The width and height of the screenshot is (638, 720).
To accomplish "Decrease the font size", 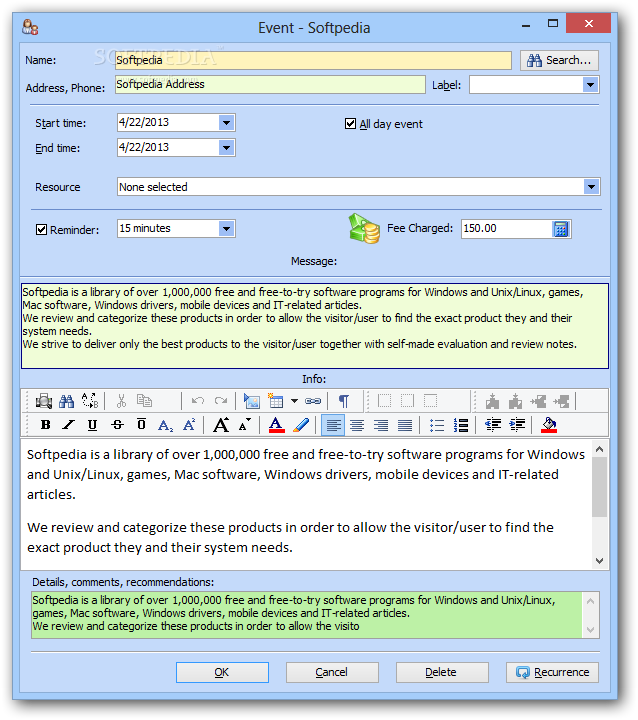I will (245, 425).
